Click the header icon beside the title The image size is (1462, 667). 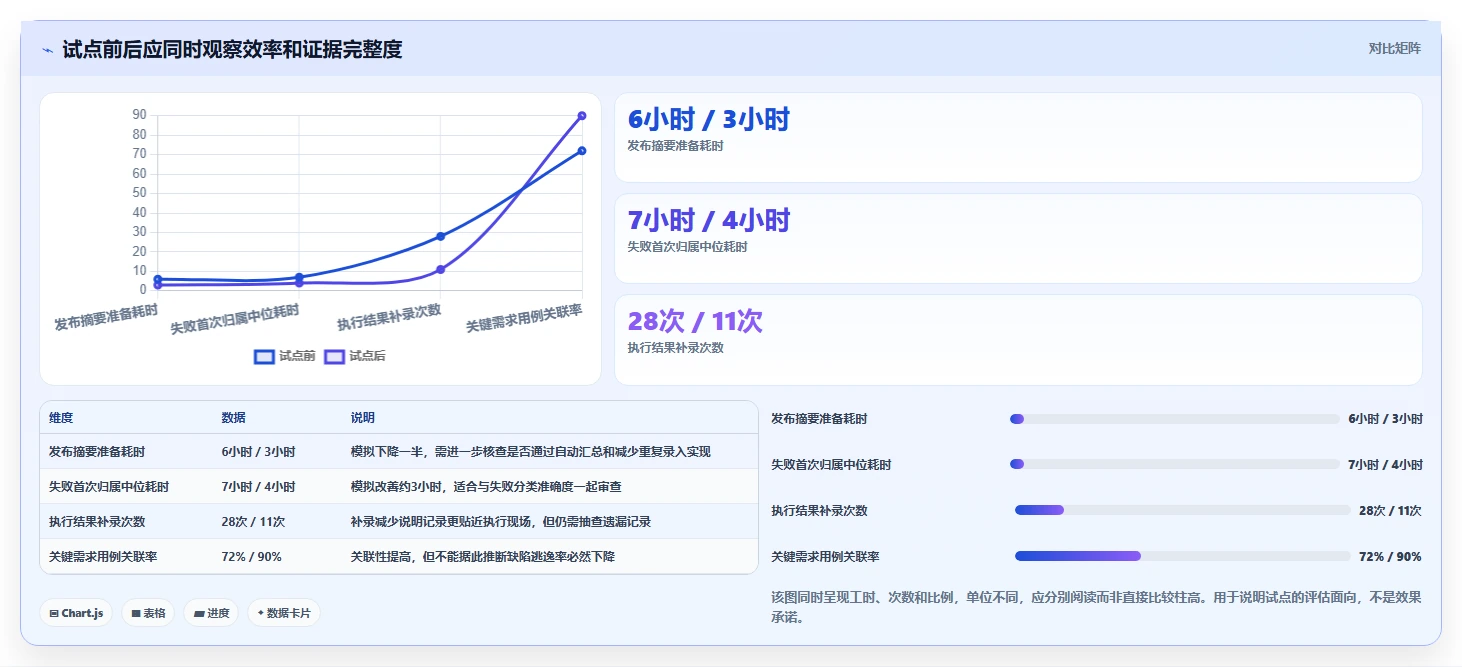(x=48, y=50)
